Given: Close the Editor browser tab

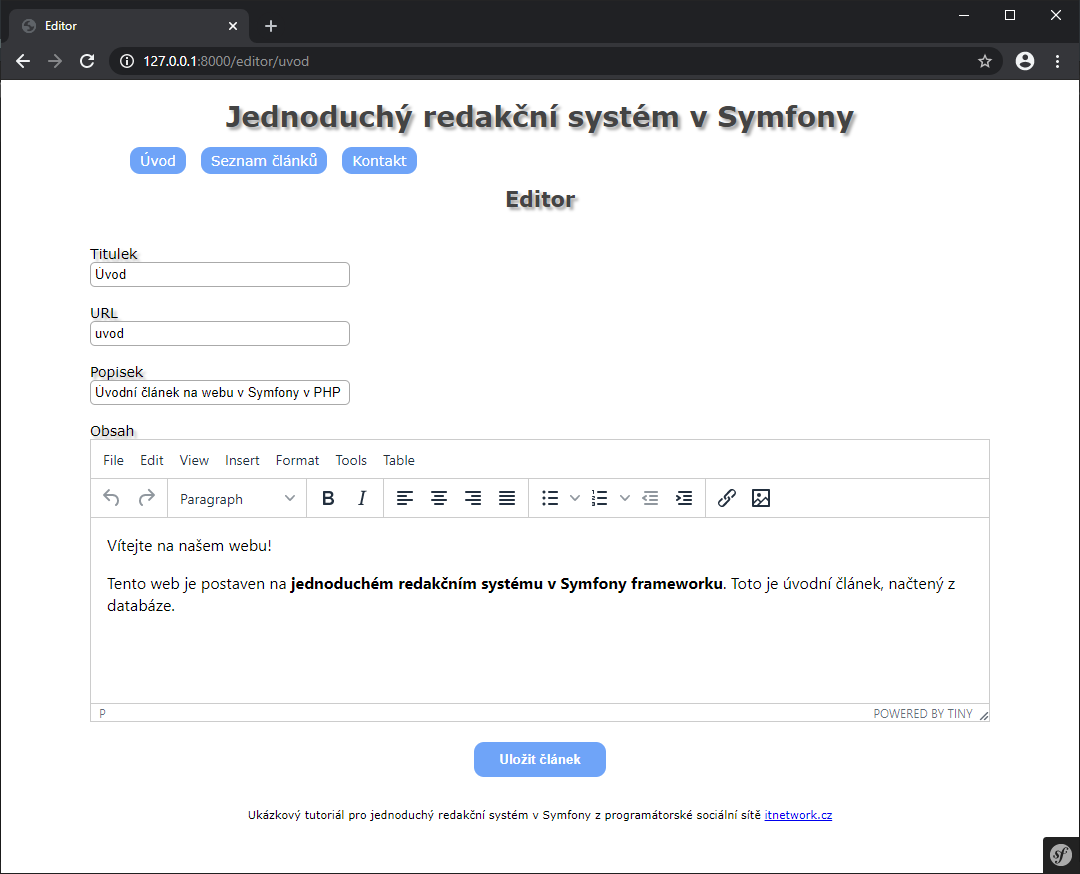Looking at the screenshot, I should (x=233, y=26).
